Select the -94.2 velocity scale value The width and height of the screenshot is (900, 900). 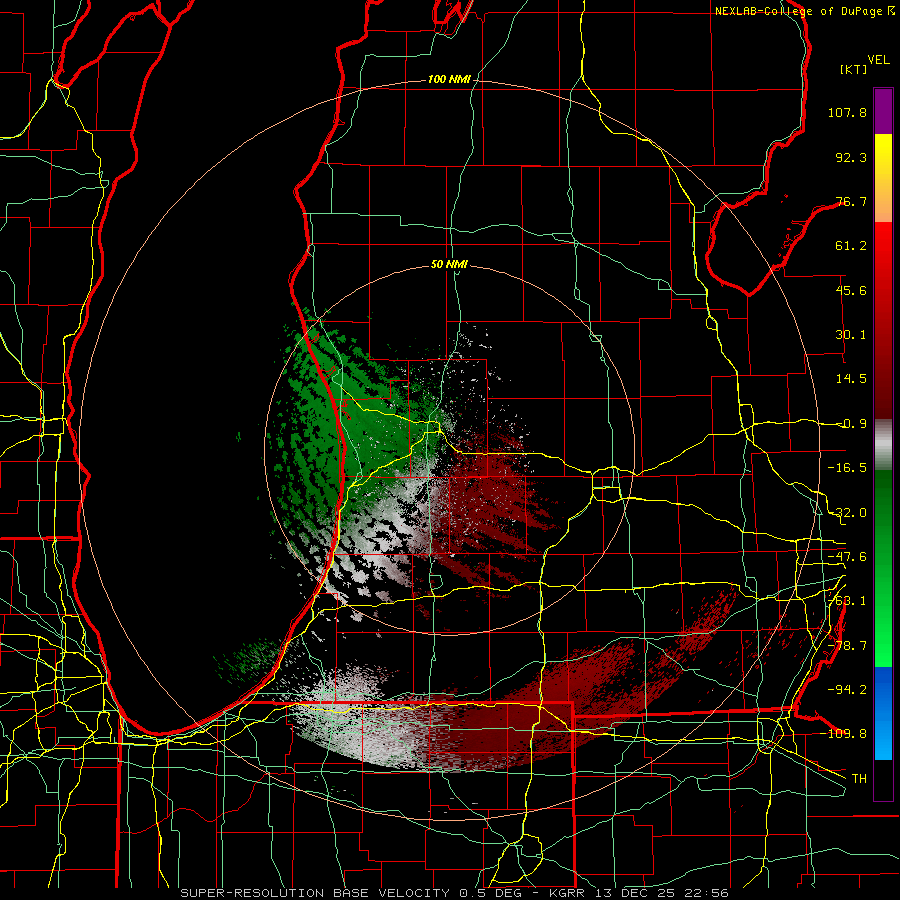tap(847, 689)
